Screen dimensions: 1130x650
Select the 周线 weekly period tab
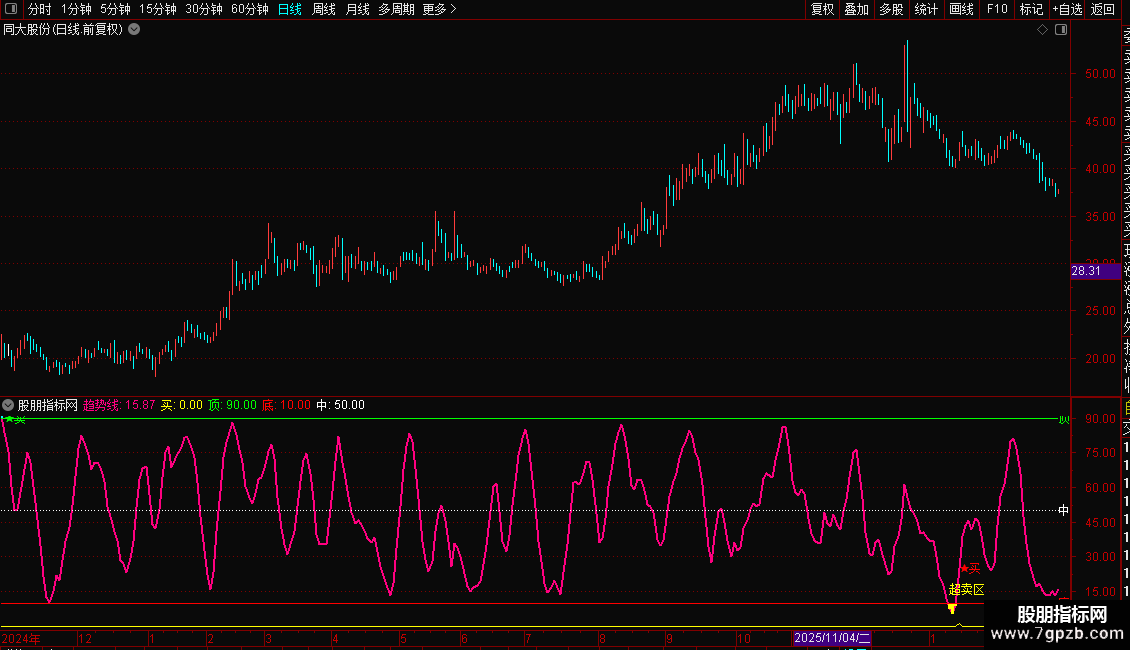323,9
